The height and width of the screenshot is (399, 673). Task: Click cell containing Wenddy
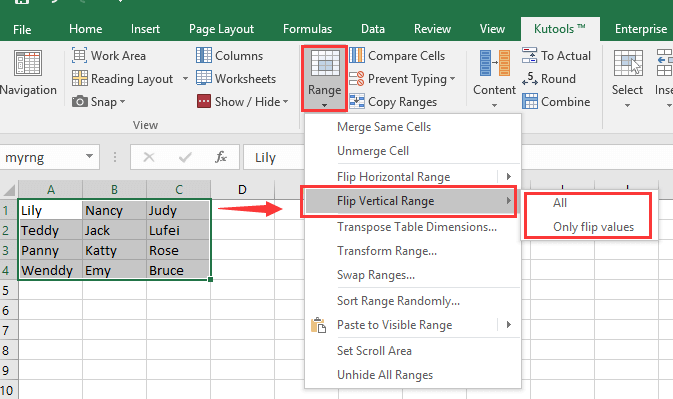click(x=50, y=270)
